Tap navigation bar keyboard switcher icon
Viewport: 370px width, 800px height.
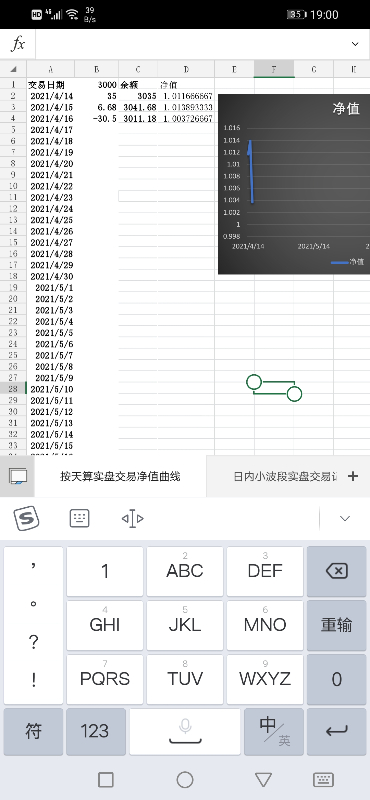[x=324, y=780]
